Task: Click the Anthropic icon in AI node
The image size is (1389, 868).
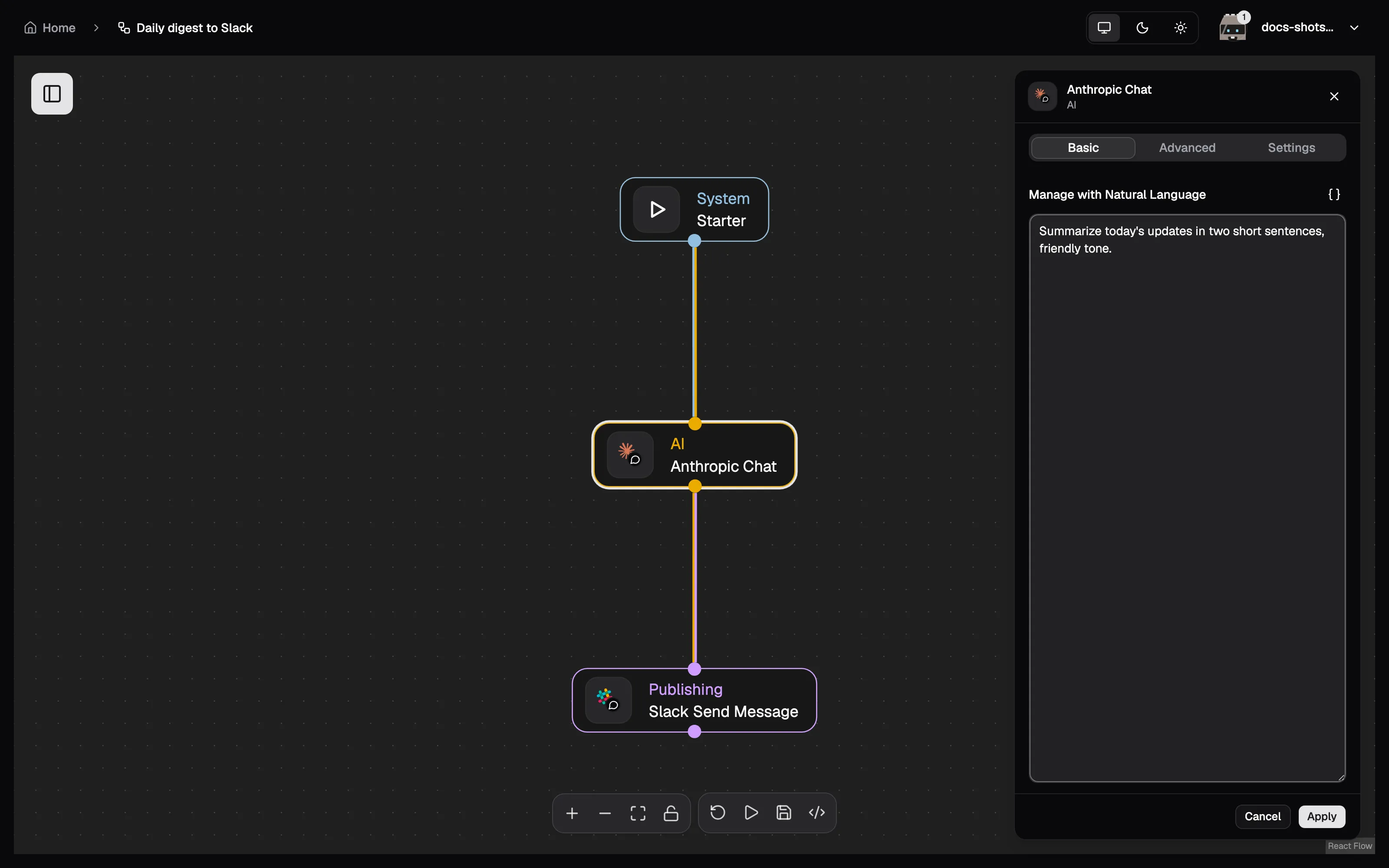Action: pos(630,455)
